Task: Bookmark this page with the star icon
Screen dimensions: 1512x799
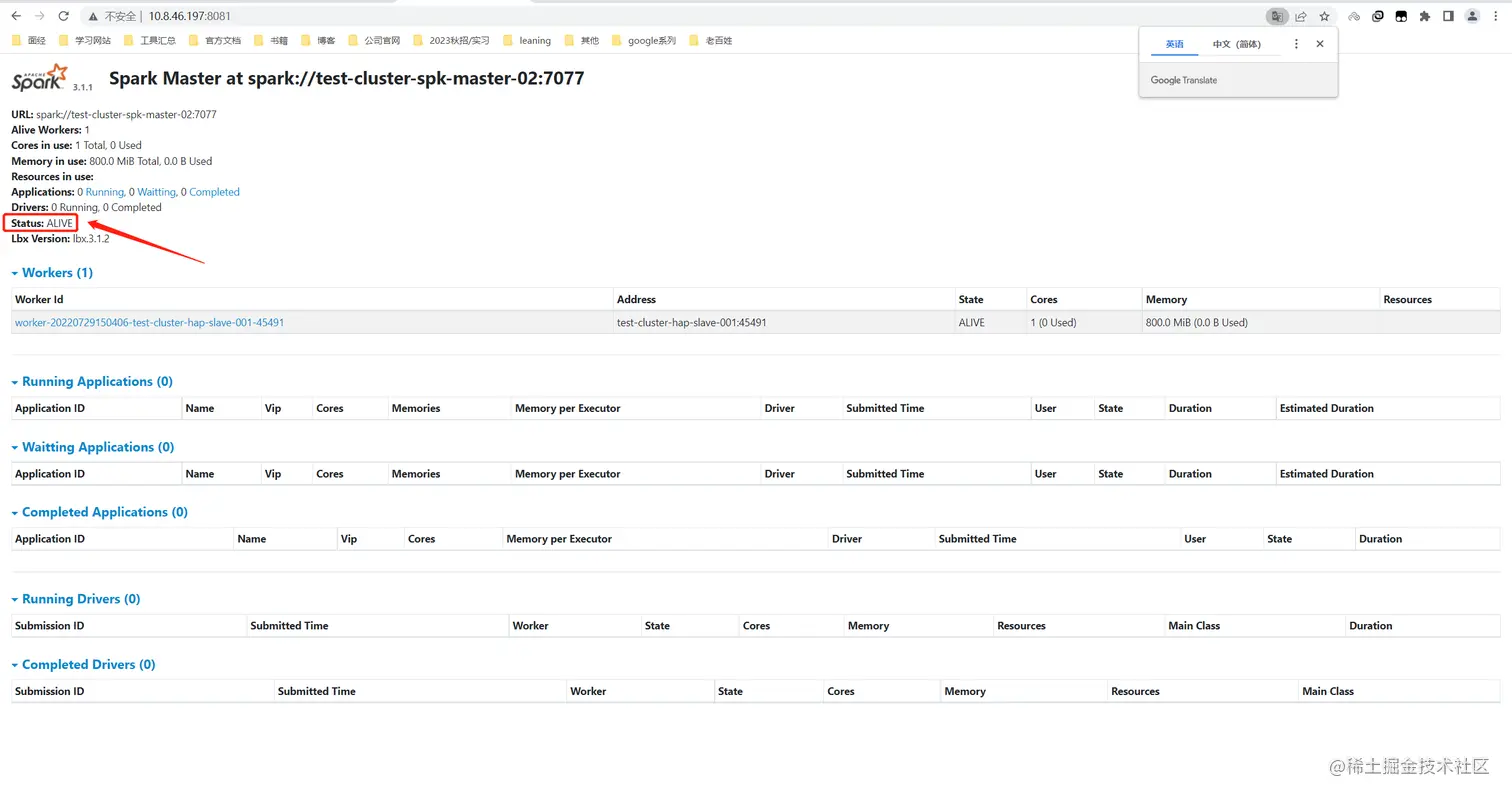Action: [x=1325, y=16]
